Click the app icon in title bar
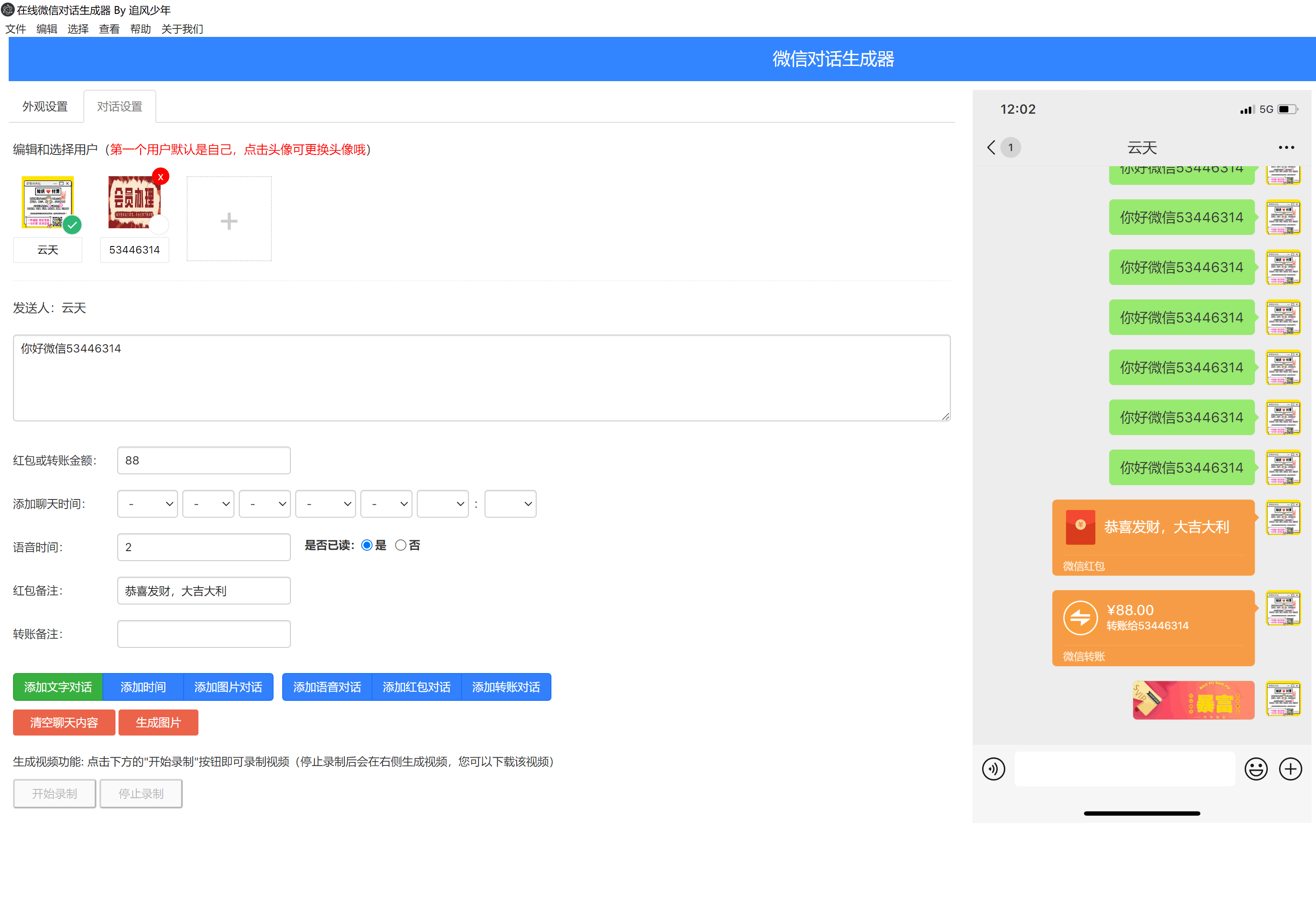 coord(7,10)
